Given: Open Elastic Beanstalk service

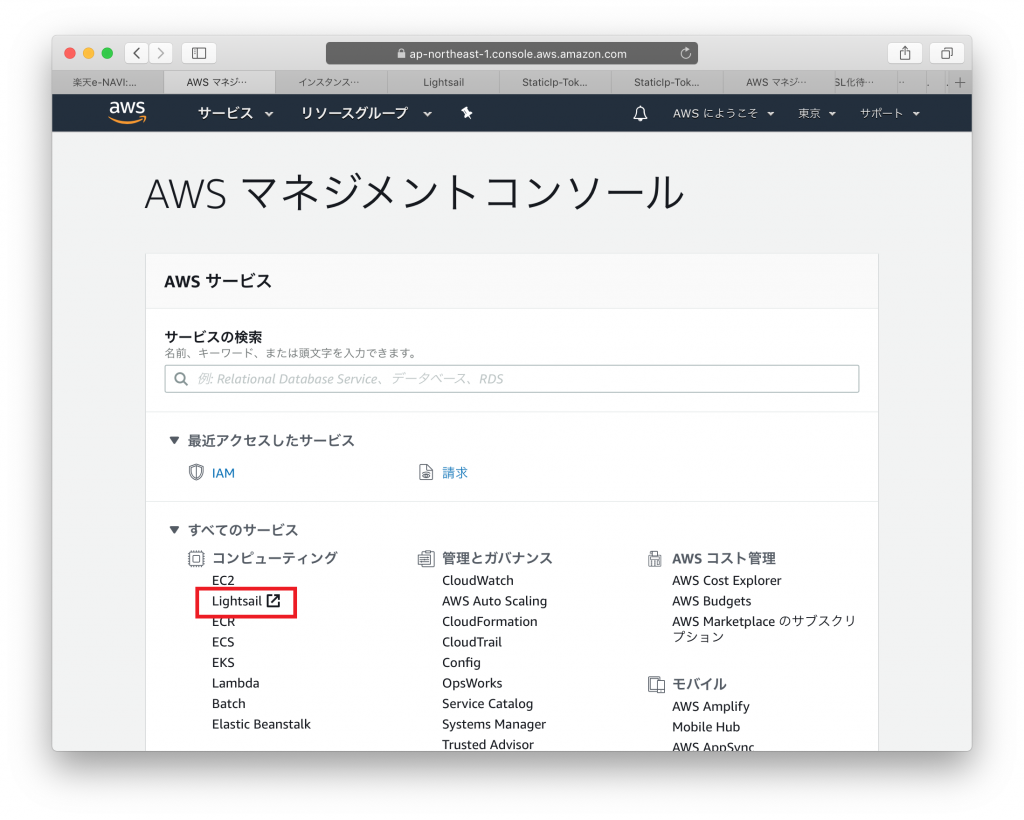Looking at the screenshot, I should click(261, 724).
